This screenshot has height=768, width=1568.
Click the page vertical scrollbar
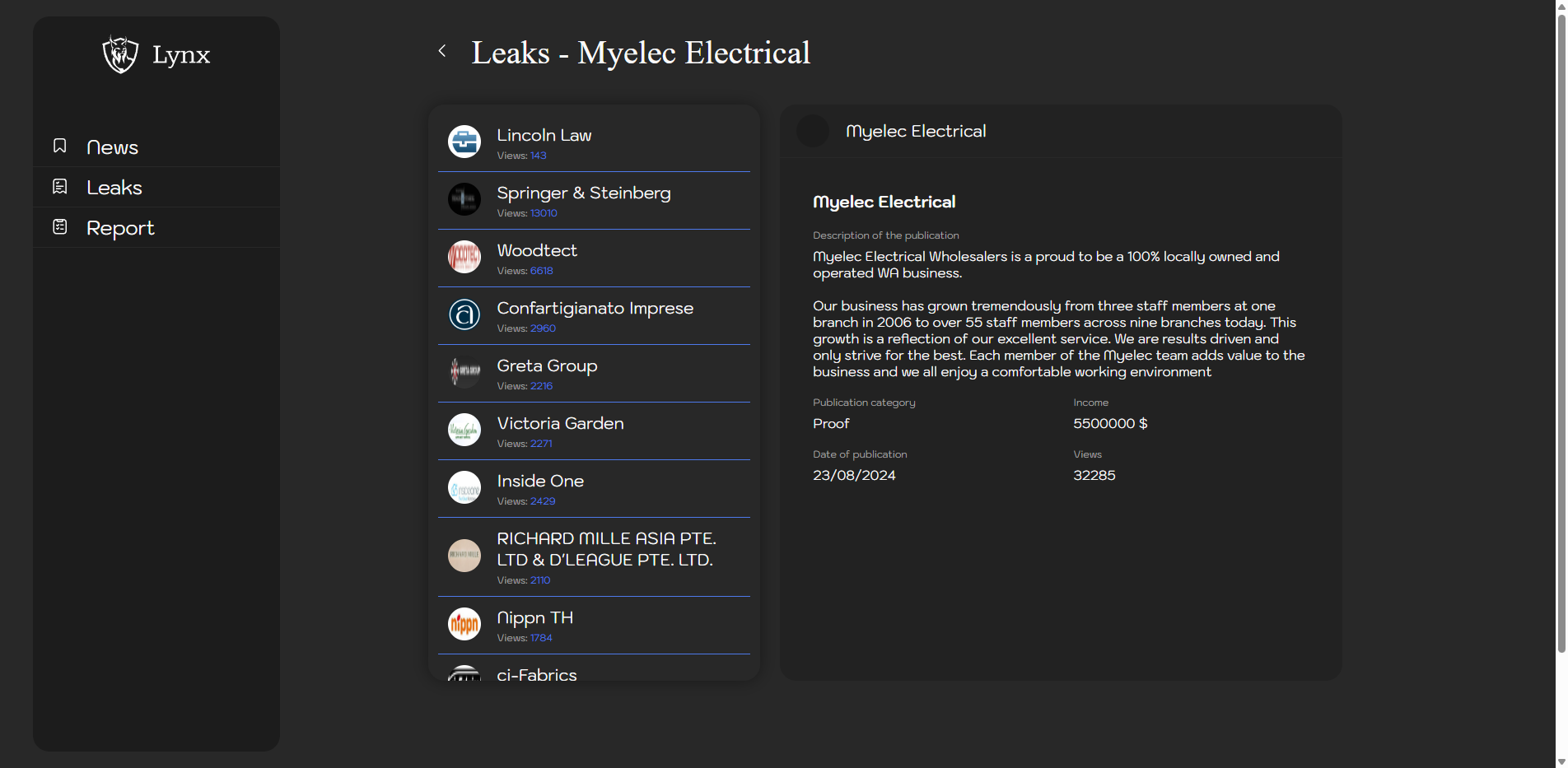pyautogui.click(x=1561, y=329)
